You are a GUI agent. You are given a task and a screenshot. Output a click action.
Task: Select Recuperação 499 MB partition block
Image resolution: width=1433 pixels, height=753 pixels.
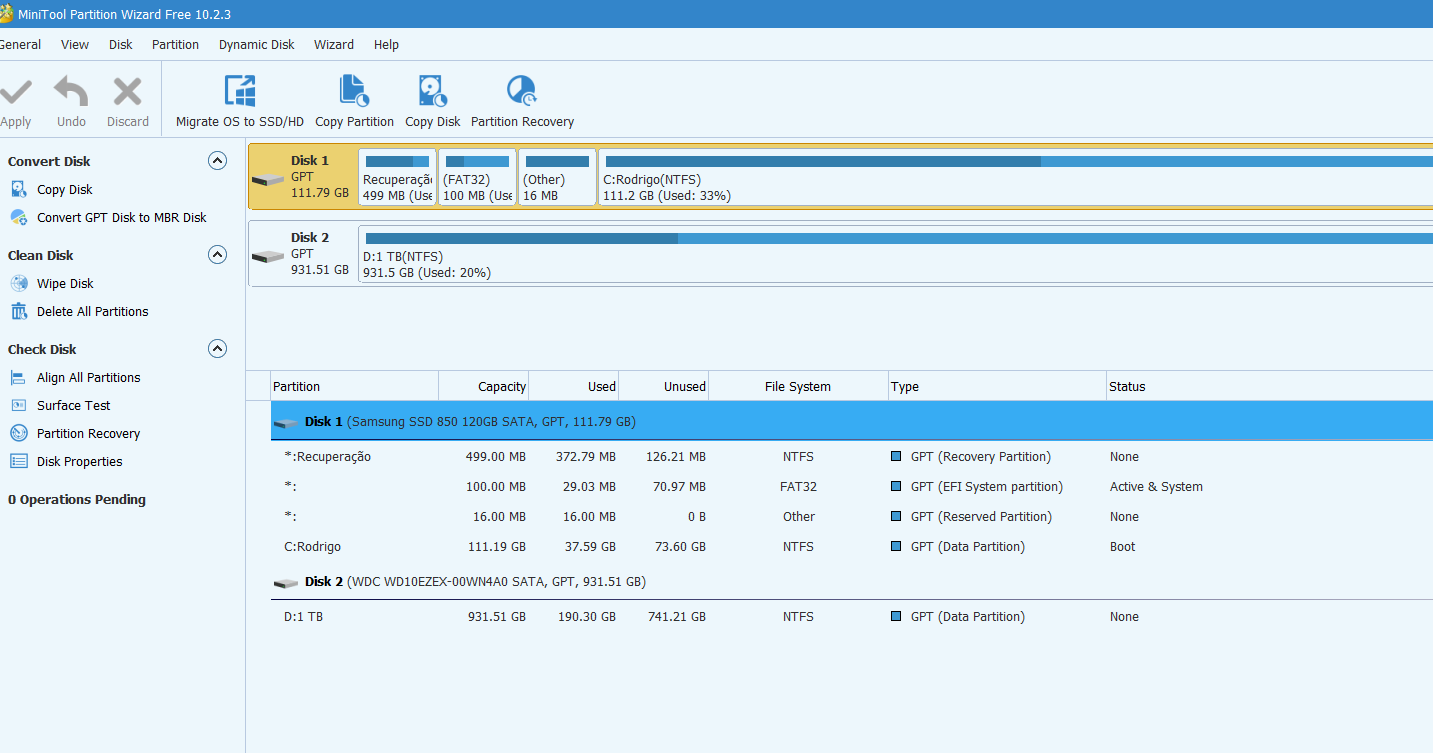pyautogui.click(x=397, y=177)
